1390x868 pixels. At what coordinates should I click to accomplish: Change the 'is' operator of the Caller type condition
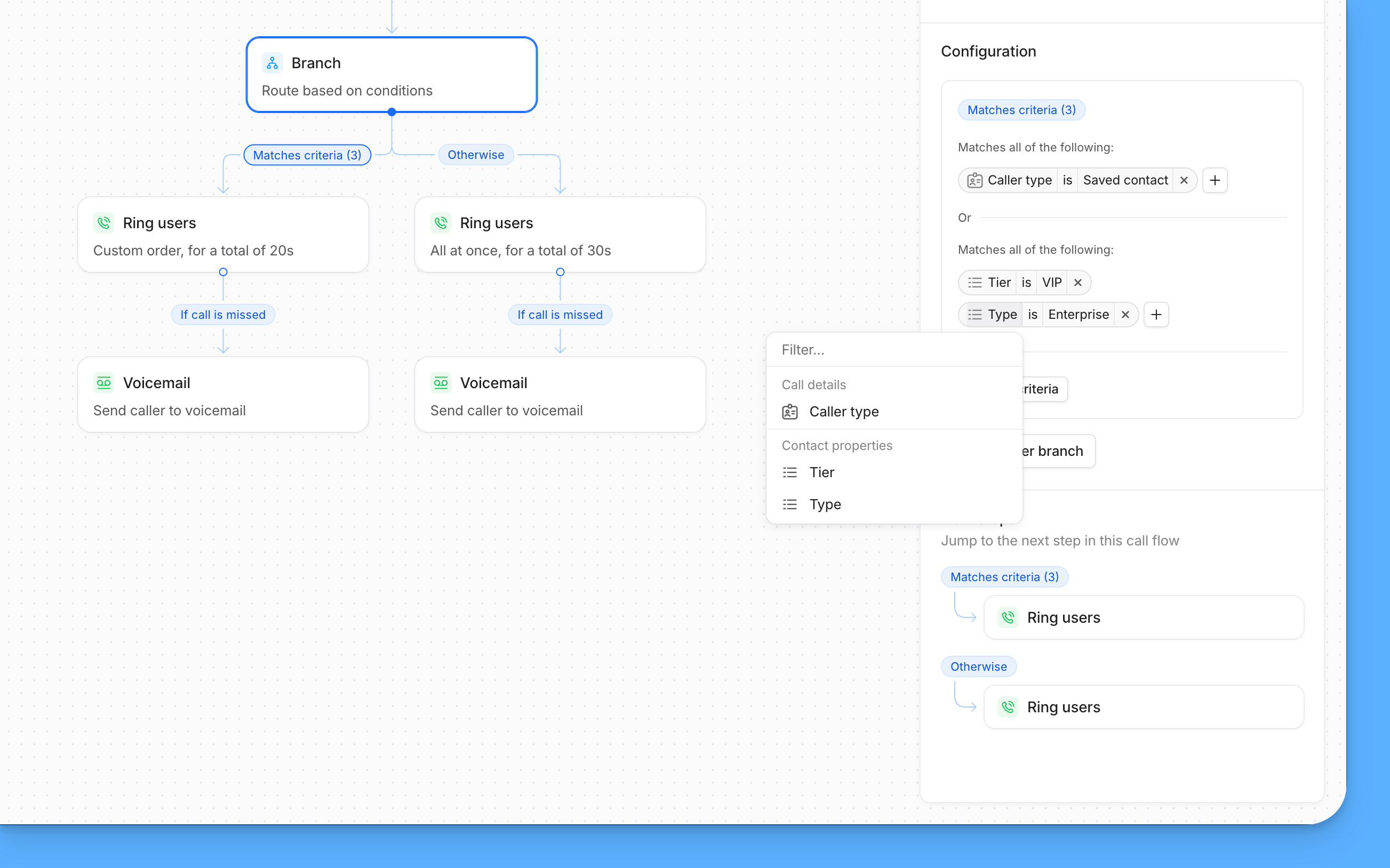[x=1067, y=180]
